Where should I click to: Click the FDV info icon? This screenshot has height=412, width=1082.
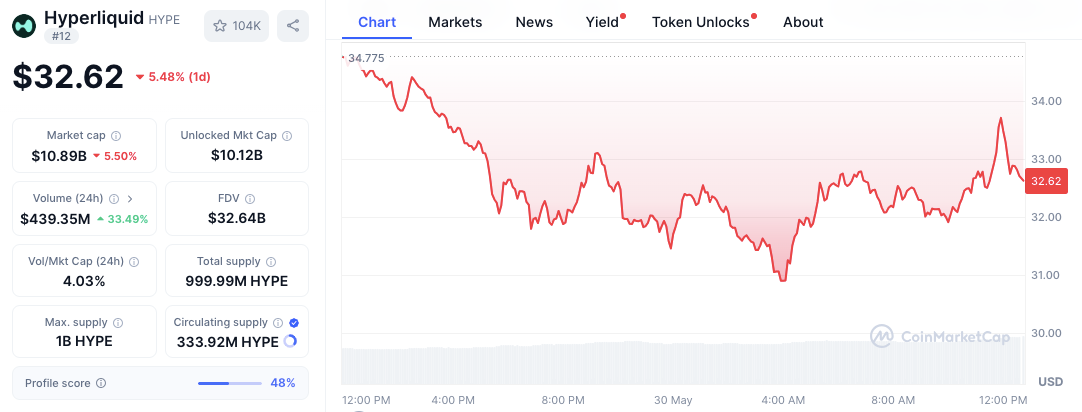click(250, 199)
